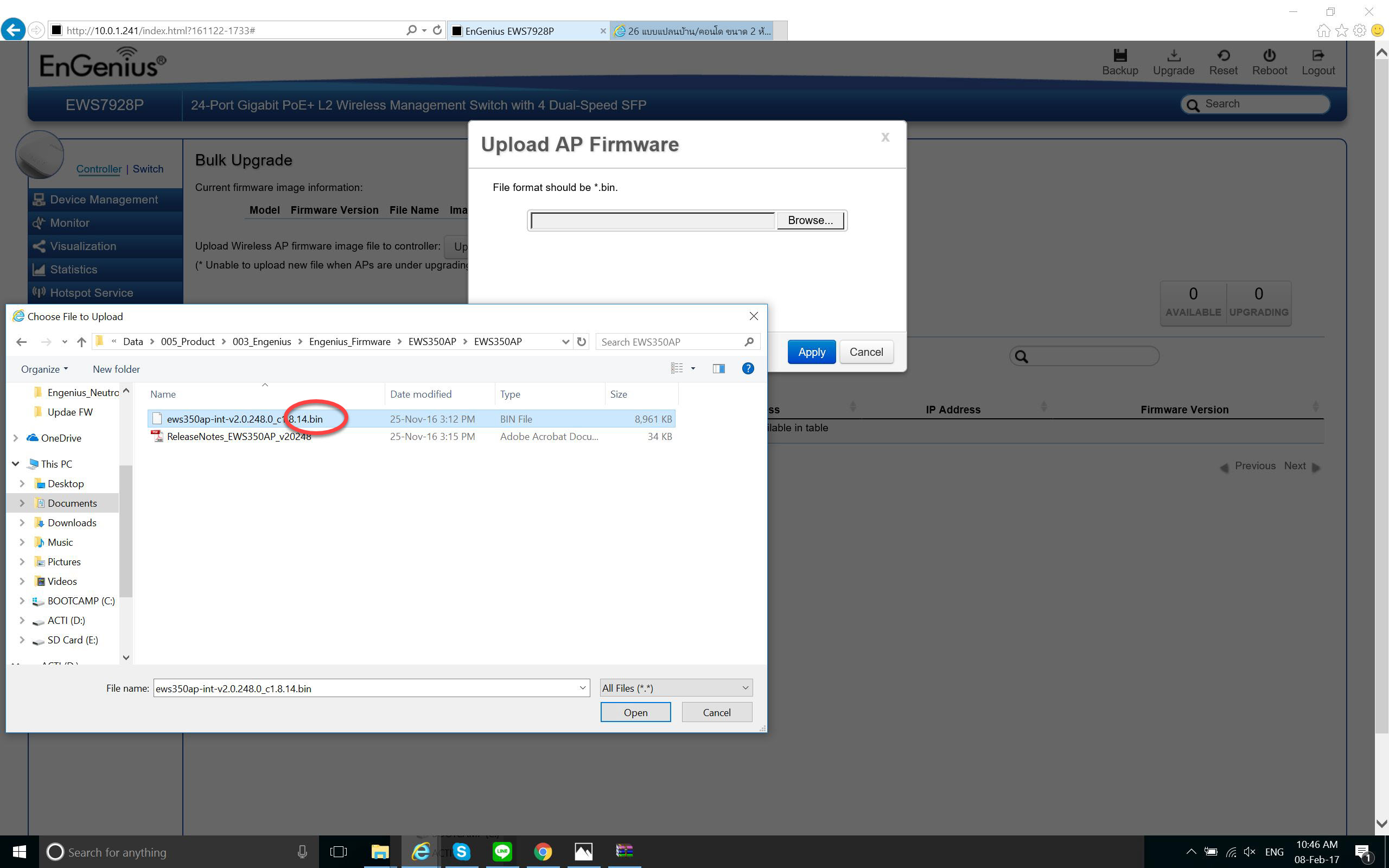Open file dialog Help question mark icon
This screenshot has width=1389, height=868.
(748, 368)
